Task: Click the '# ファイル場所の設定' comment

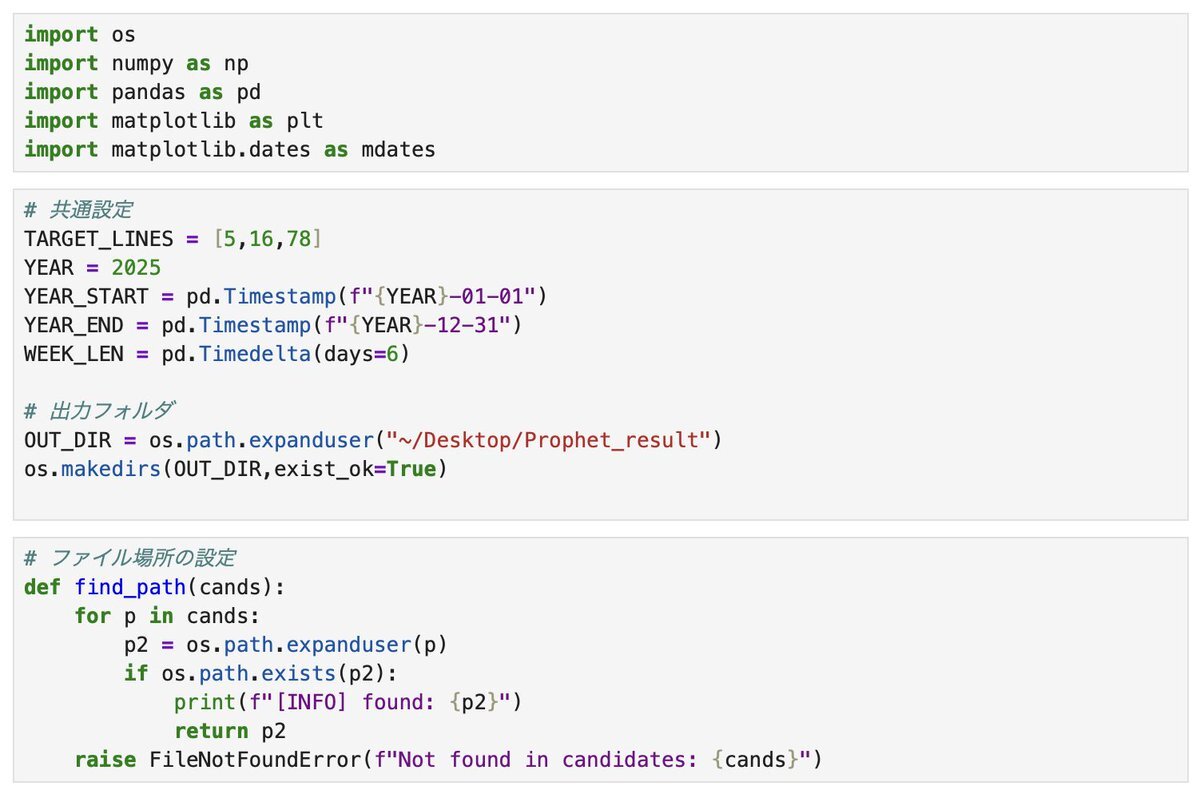Action: (x=130, y=557)
